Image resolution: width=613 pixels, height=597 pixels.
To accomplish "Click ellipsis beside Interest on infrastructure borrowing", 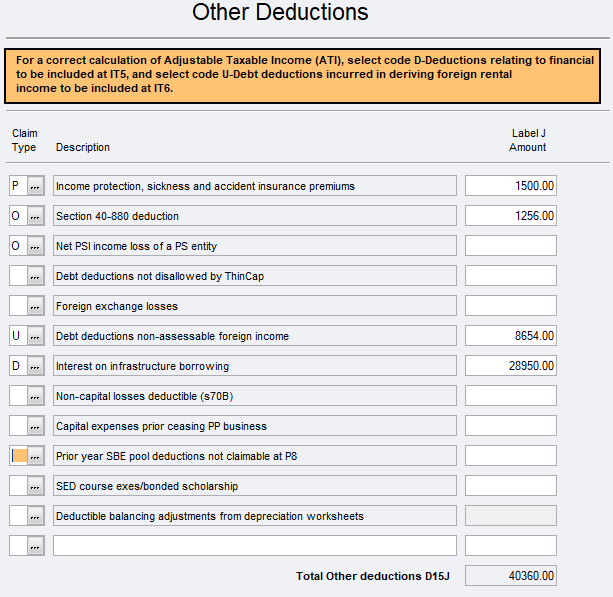I will click(36, 366).
